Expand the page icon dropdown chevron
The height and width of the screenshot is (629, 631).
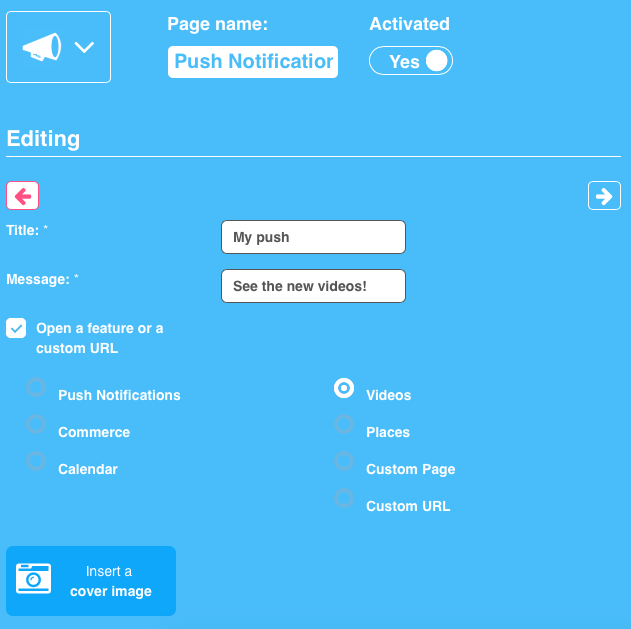[x=84, y=47]
